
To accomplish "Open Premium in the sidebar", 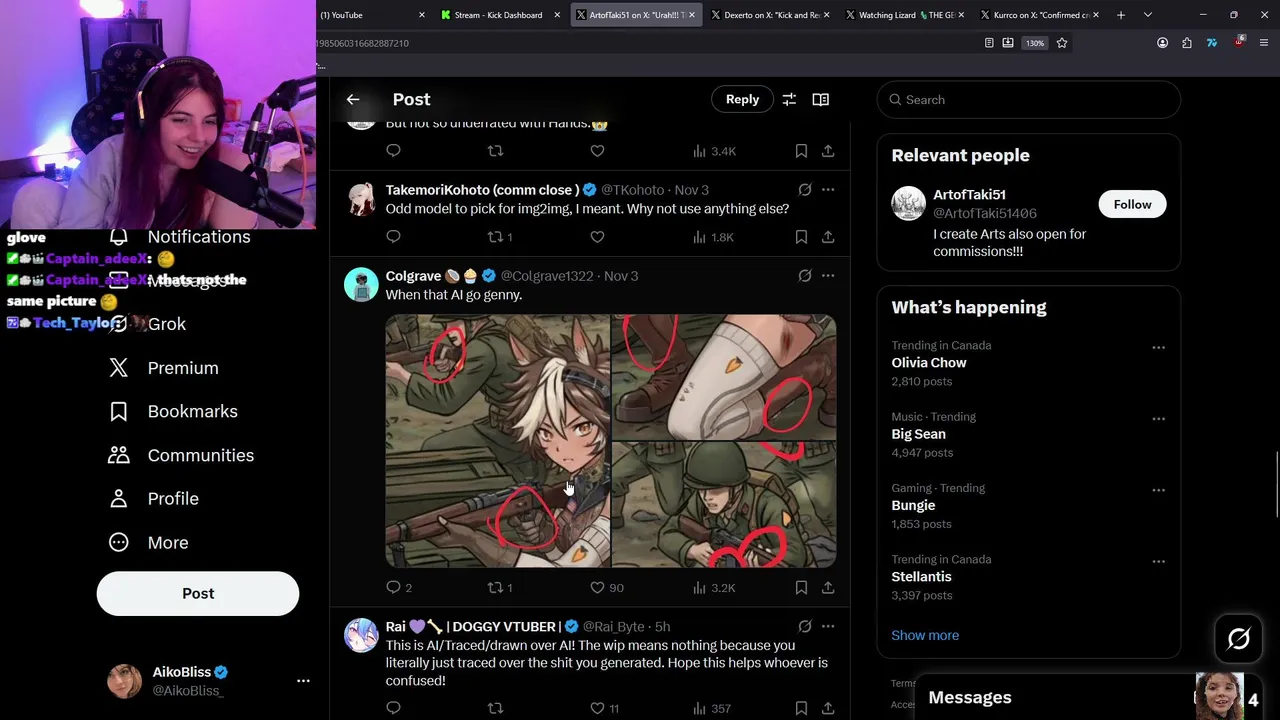I will coord(164,368).
